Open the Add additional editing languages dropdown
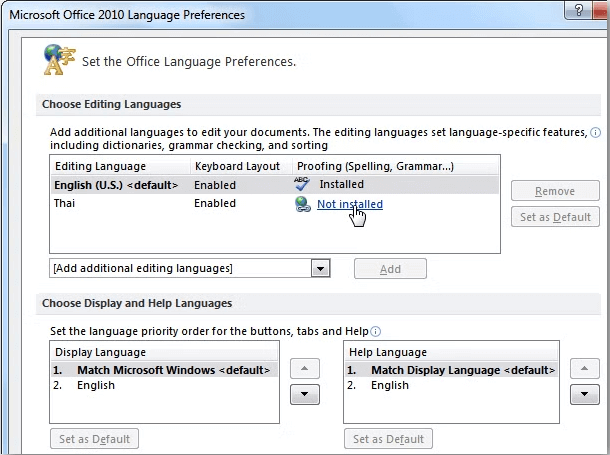The width and height of the screenshot is (610, 455). coord(321,268)
